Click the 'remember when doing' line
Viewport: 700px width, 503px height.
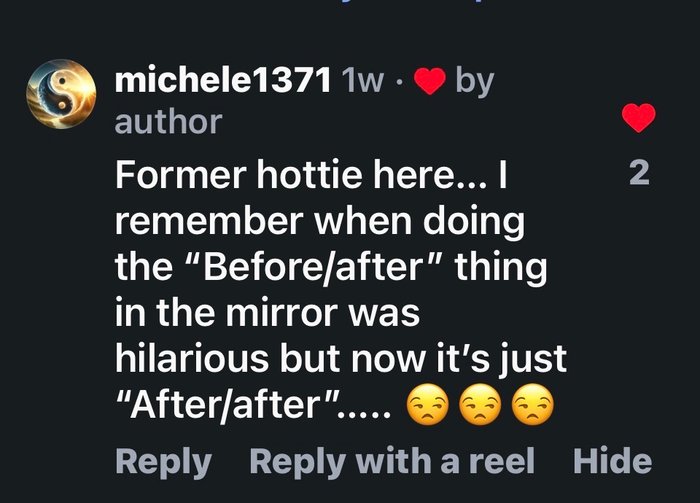click(x=320, y=222)
